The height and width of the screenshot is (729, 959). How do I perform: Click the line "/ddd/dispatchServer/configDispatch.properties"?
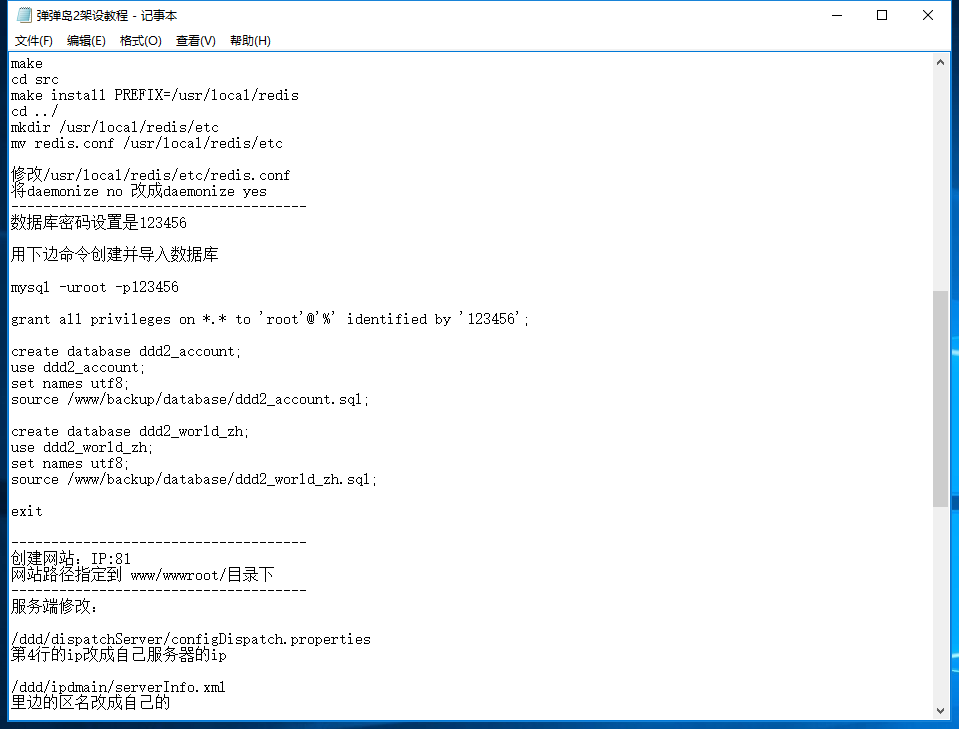[191, 639]
